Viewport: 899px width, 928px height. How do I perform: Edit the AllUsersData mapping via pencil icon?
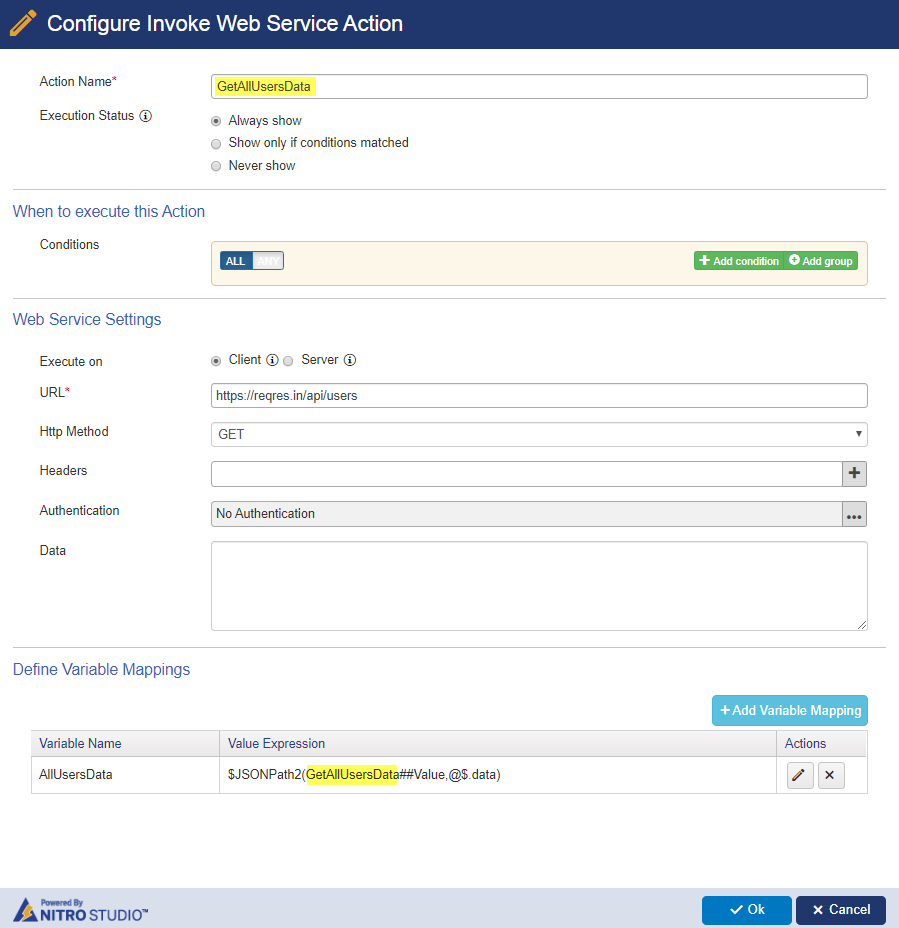[800, 775]
